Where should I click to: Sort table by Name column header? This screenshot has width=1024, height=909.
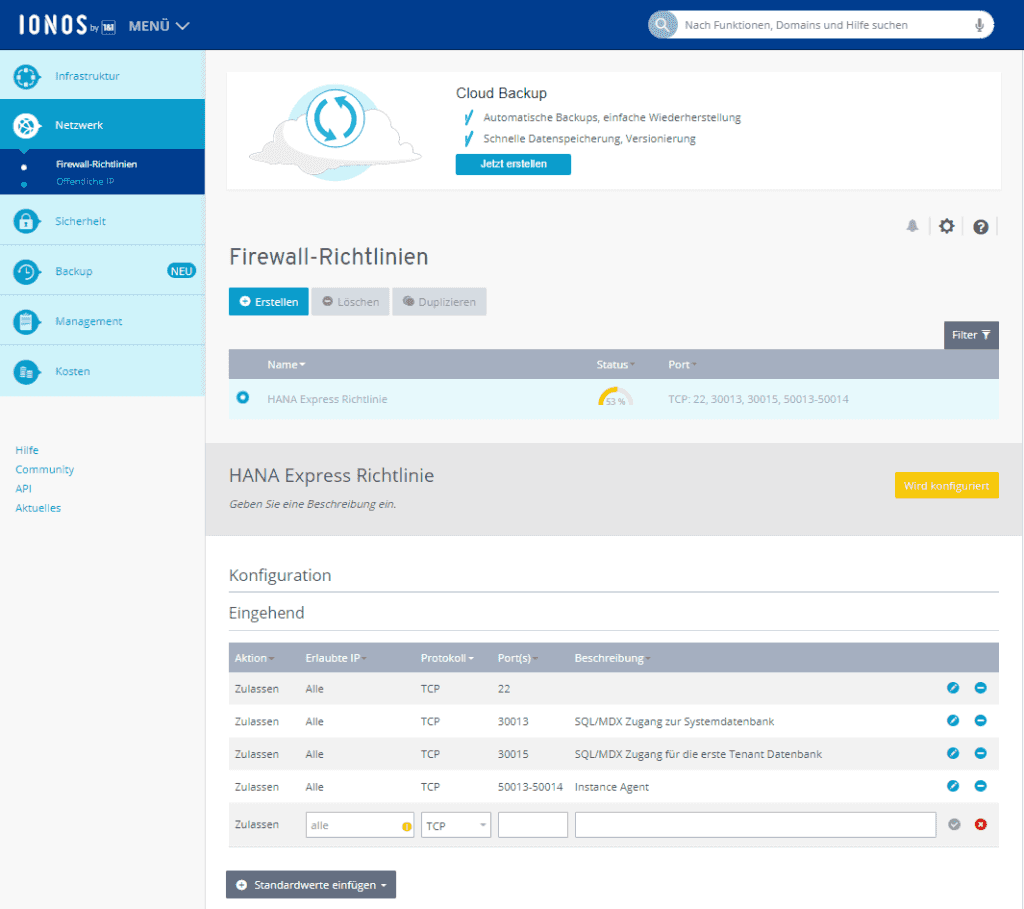click(x=286, y=364)
